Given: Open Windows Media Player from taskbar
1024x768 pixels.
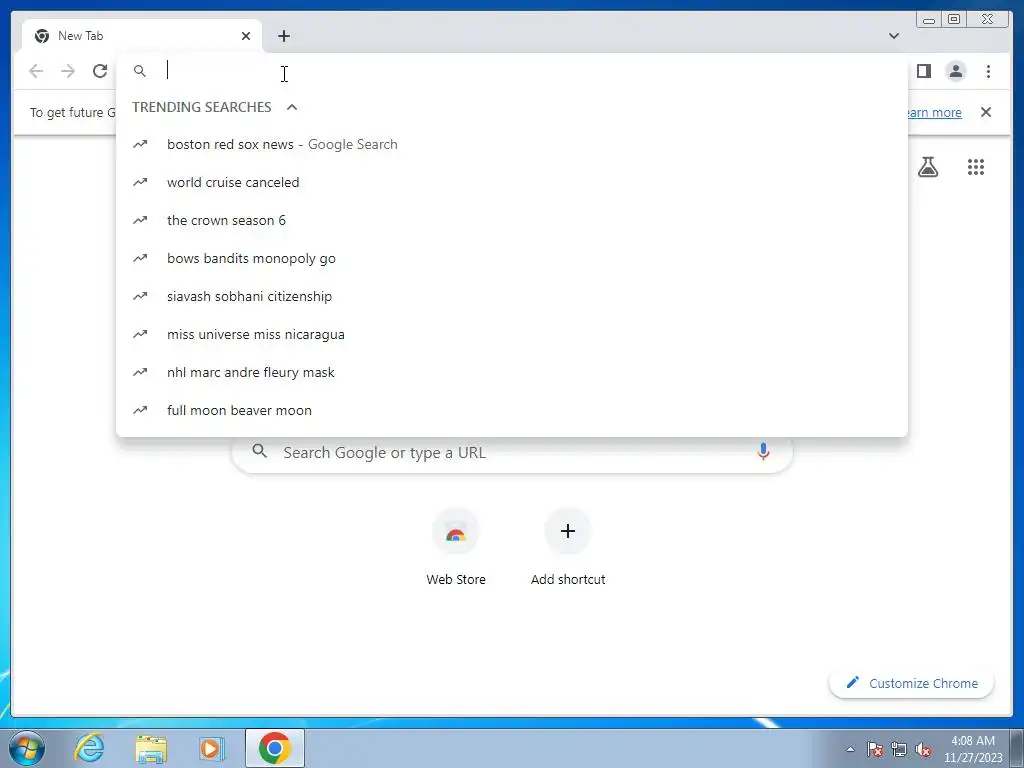Looking at the screenshot, I should [212, 748].
